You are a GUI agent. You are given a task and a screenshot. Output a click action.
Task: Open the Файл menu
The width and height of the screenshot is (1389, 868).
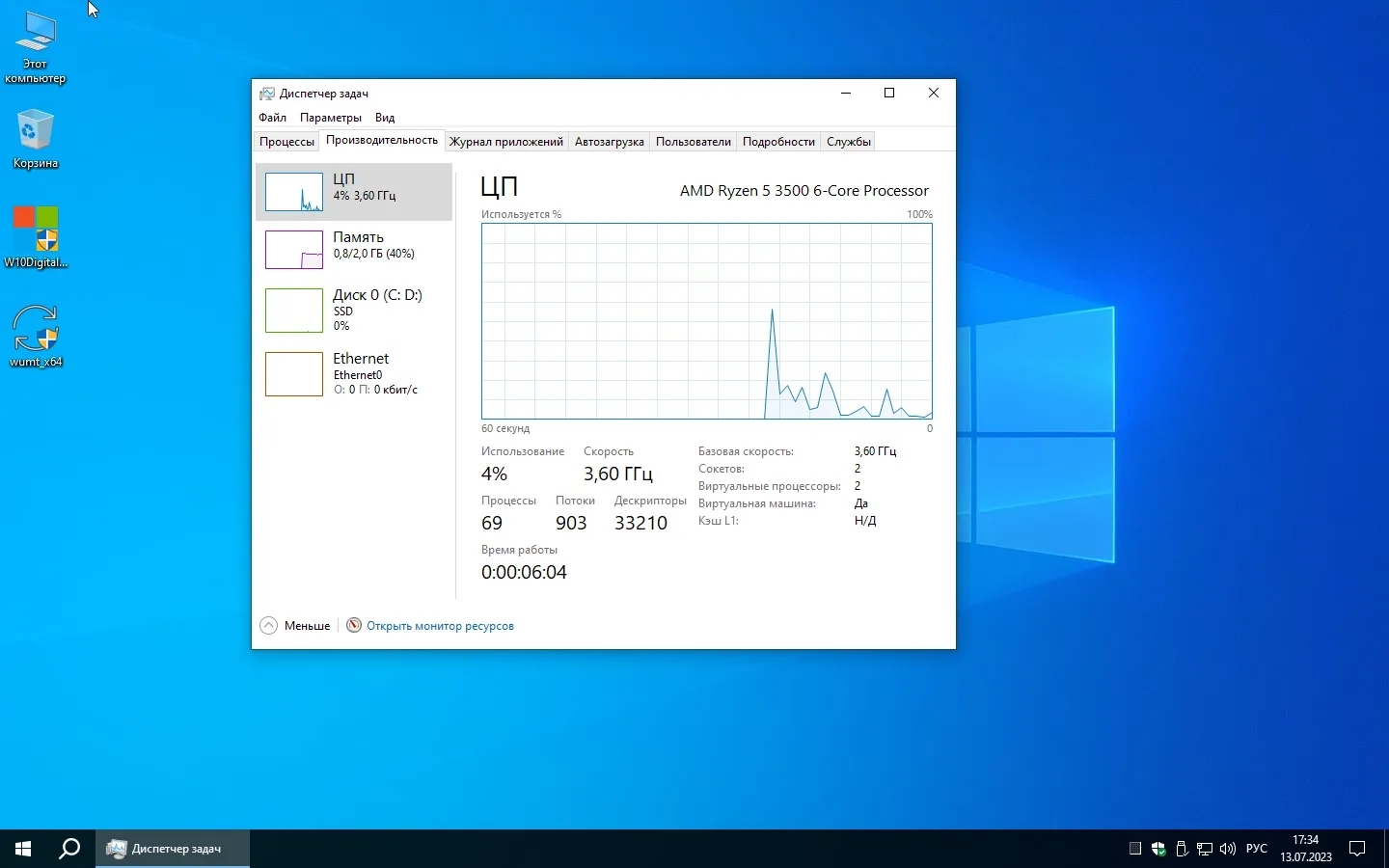pyautogui.click(x=272, y=118)
